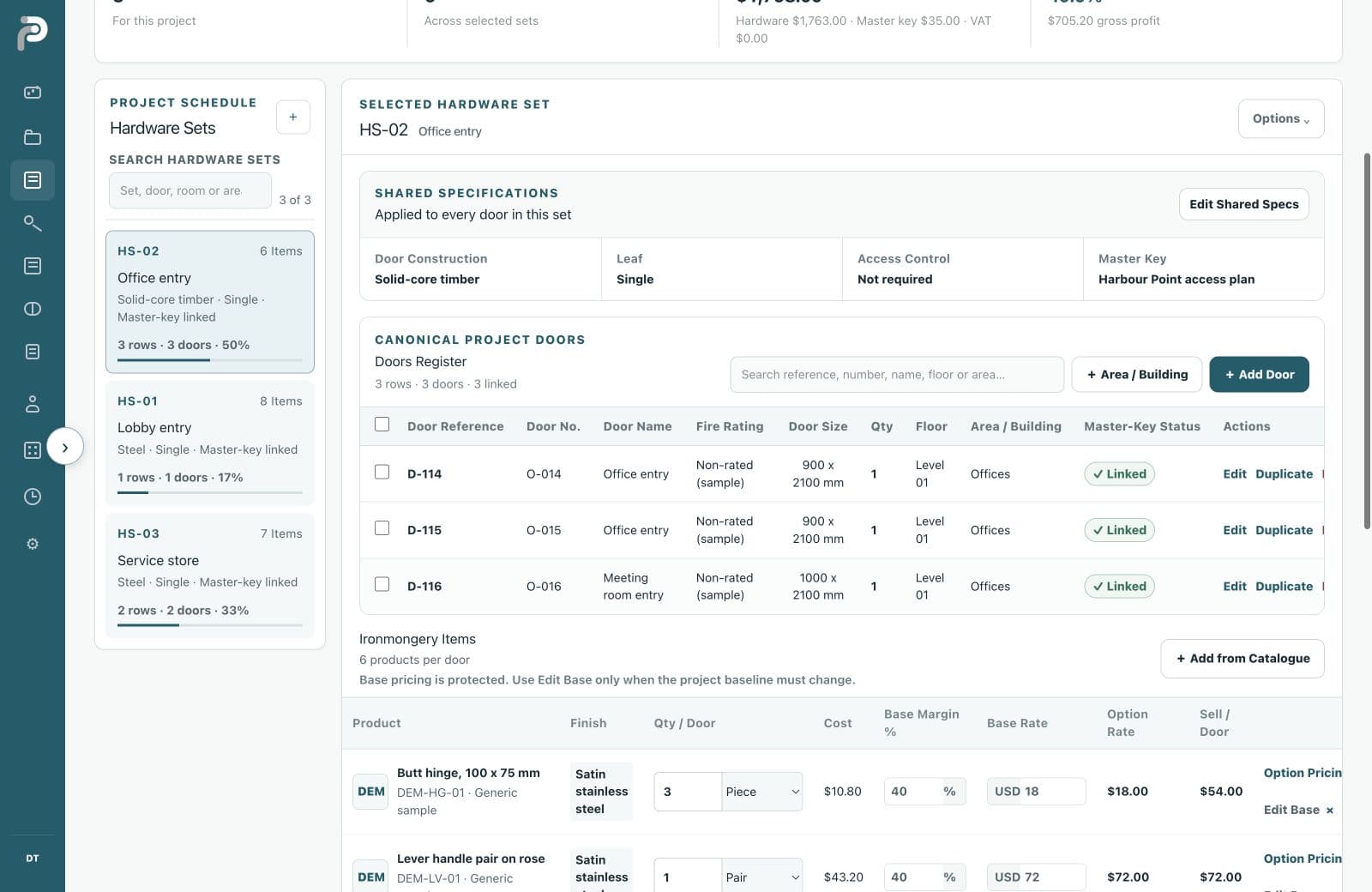The image size is (1372, 892).
Task: Open Option Pricing for Butt hinge
Action: tap(1303, 773)
